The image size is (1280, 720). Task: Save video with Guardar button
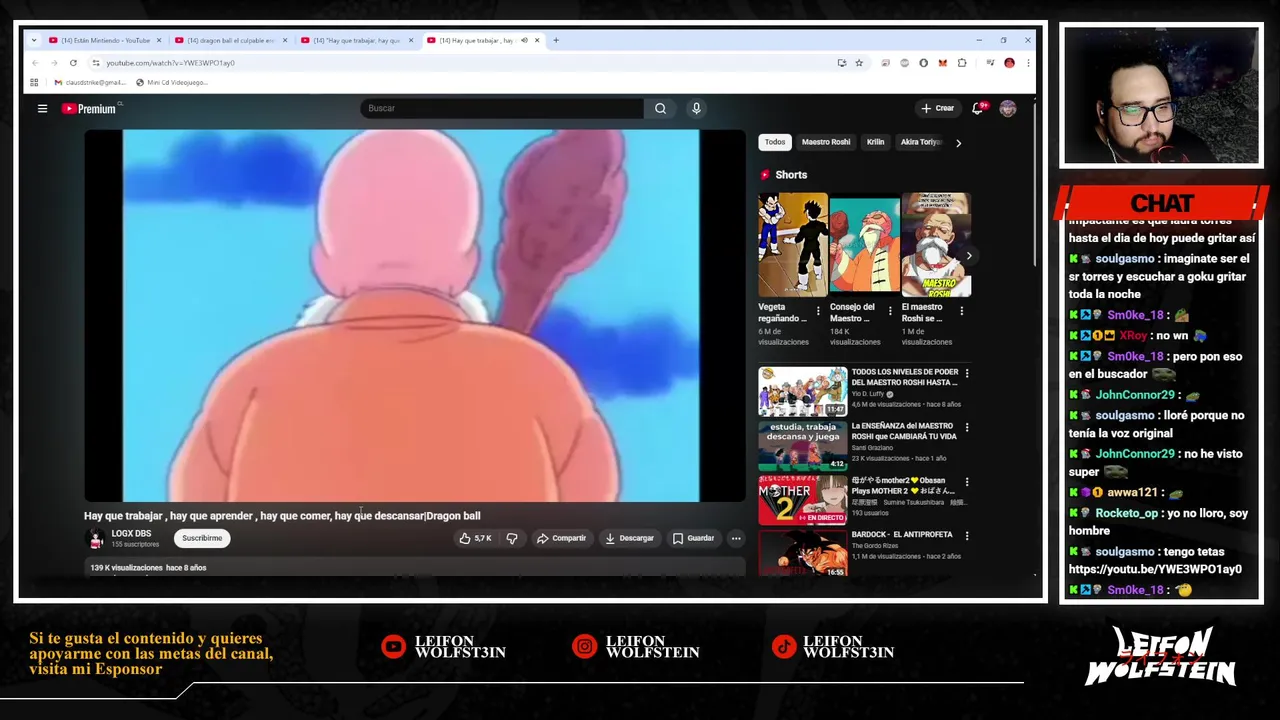(693, 538)
